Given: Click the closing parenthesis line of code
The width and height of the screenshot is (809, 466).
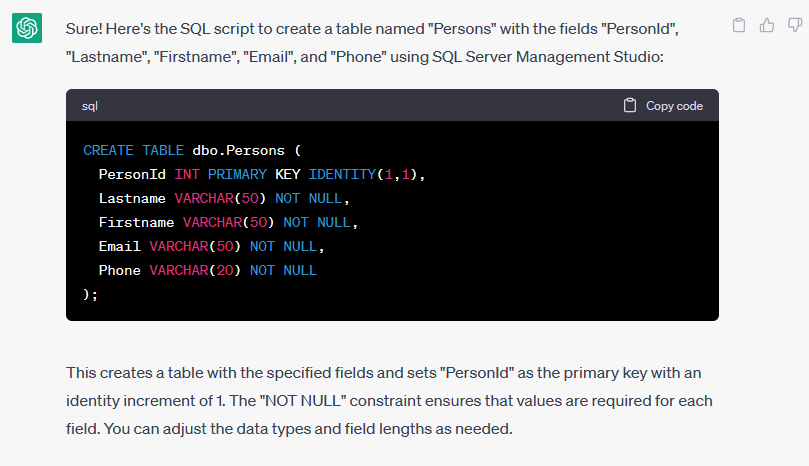Looking at the screenshot, I should coord(91,294).
